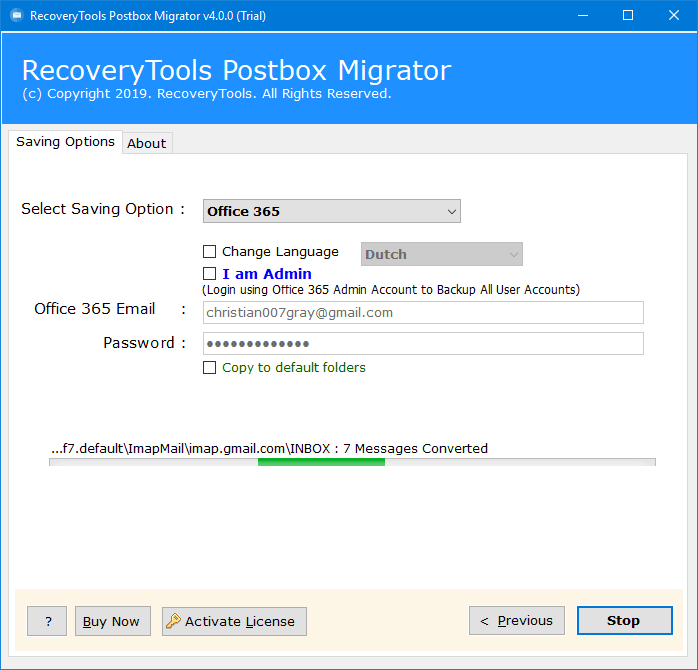
Task: Click the RecoveryTools app icon in title bar
Action: (x=17, y=16)
